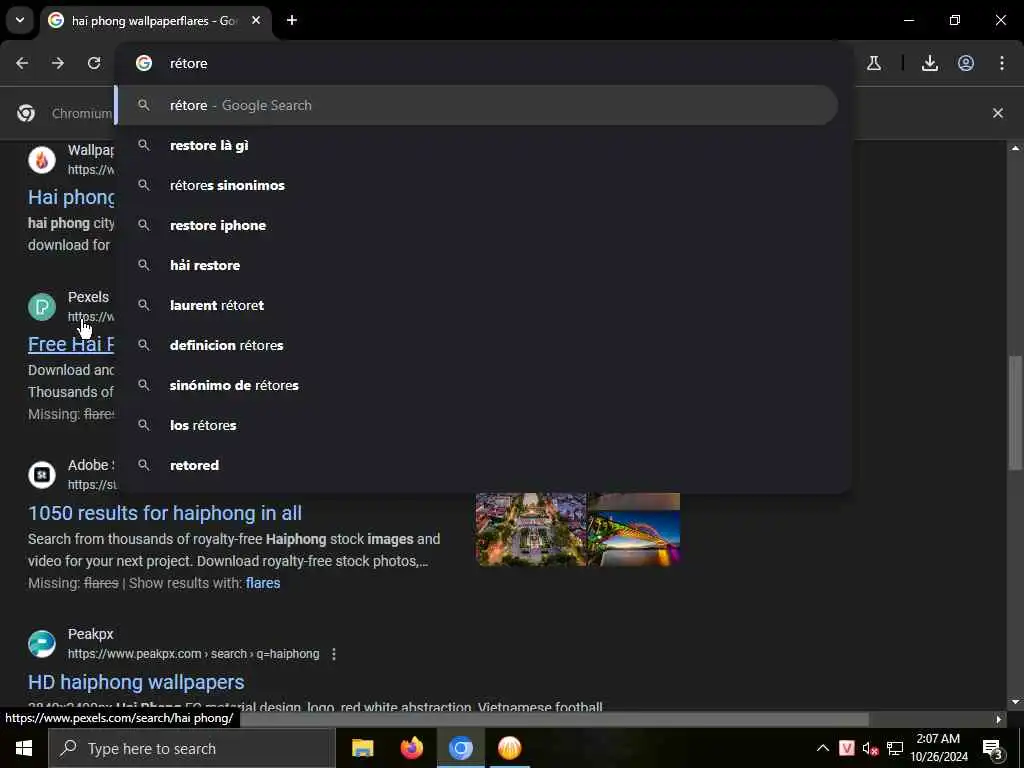Open HD haiphong wallpapers link
The image size is (1024, 768).
[x=136, y=682]
